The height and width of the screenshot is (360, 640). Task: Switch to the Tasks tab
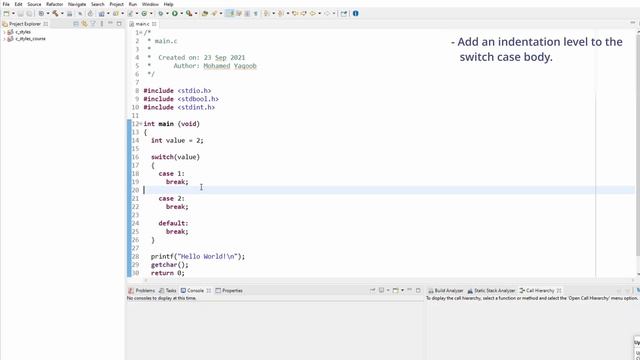(x=168, y=291)
